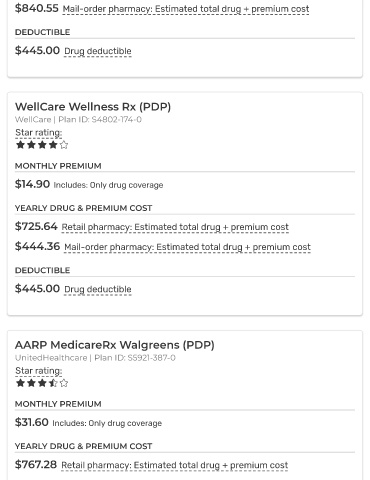The image size is (370, 480).
Task: Click the half-filled star in AARP rating
Action: click(x=53, y=383)
